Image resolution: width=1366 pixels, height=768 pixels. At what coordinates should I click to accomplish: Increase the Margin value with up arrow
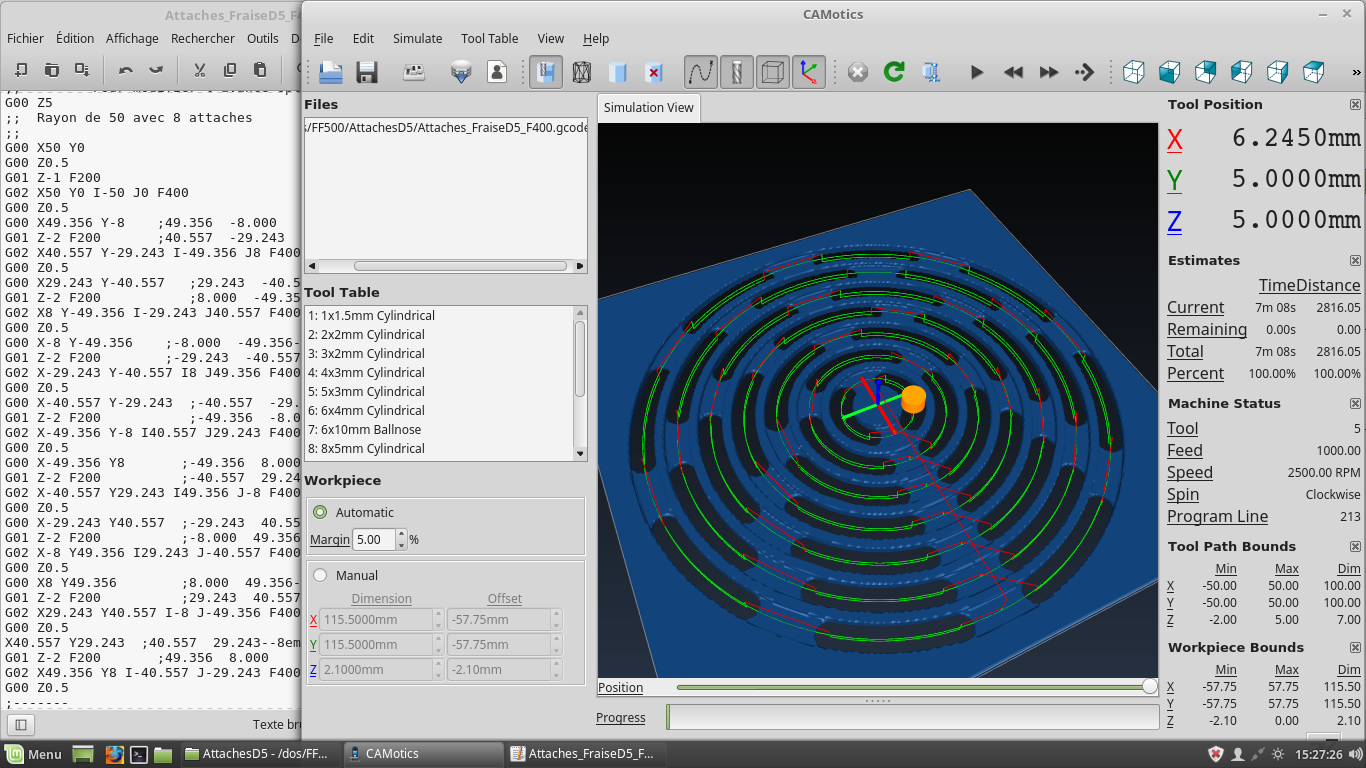pos(401,534)
